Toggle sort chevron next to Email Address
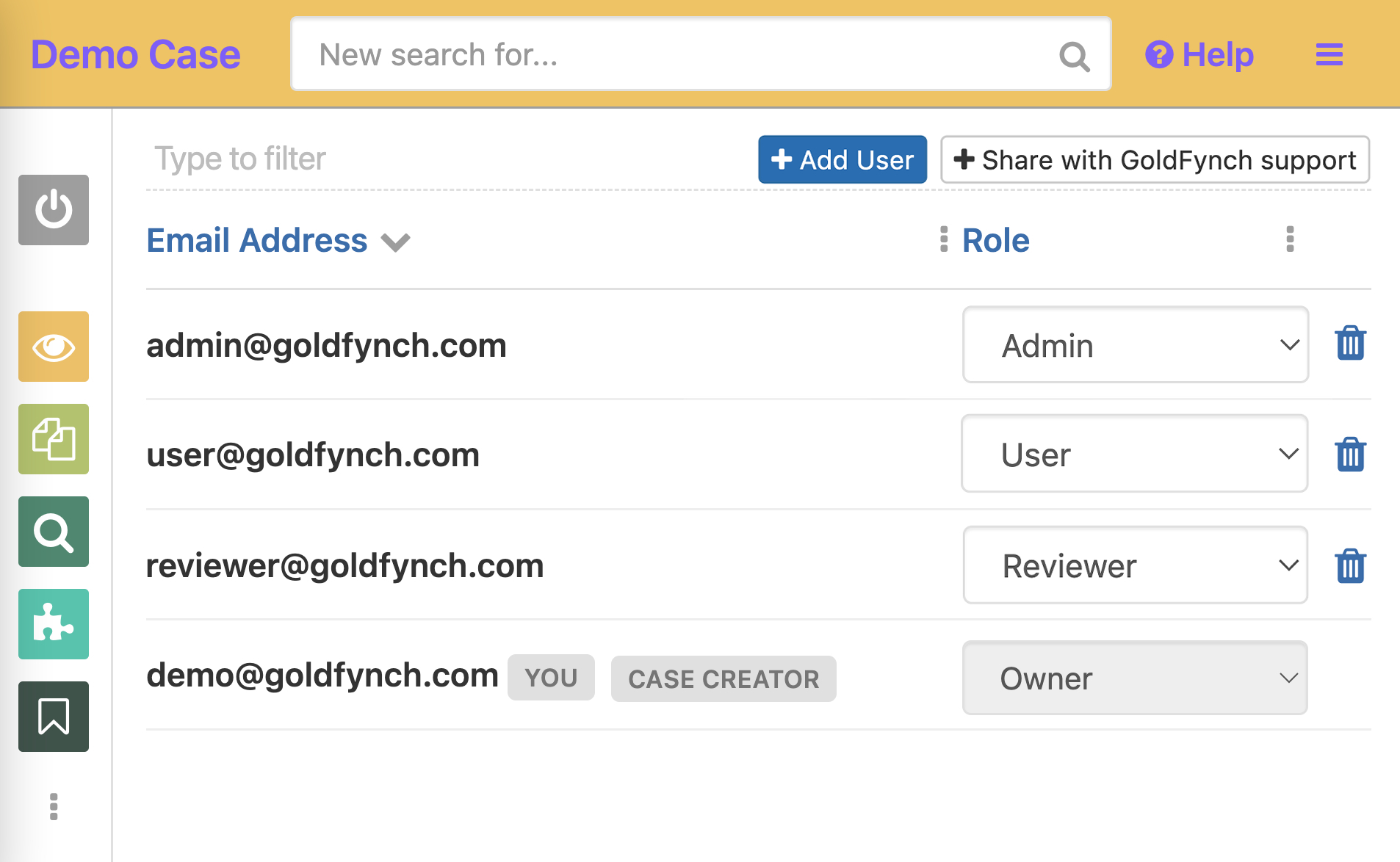 [x=395, y=242]
